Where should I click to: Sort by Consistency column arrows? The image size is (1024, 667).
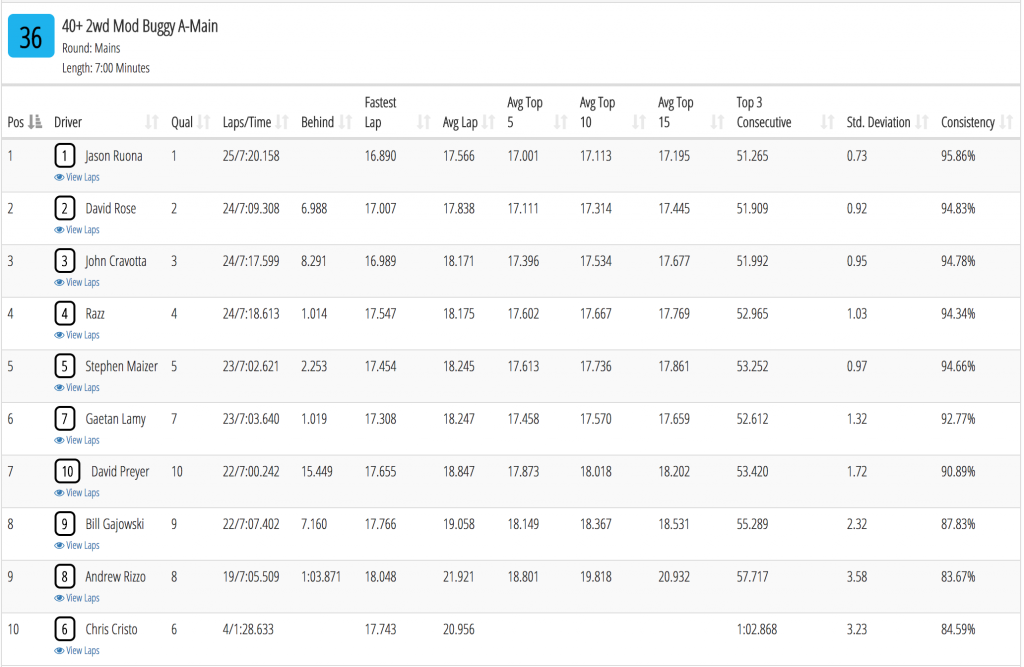pos(1006,122)
